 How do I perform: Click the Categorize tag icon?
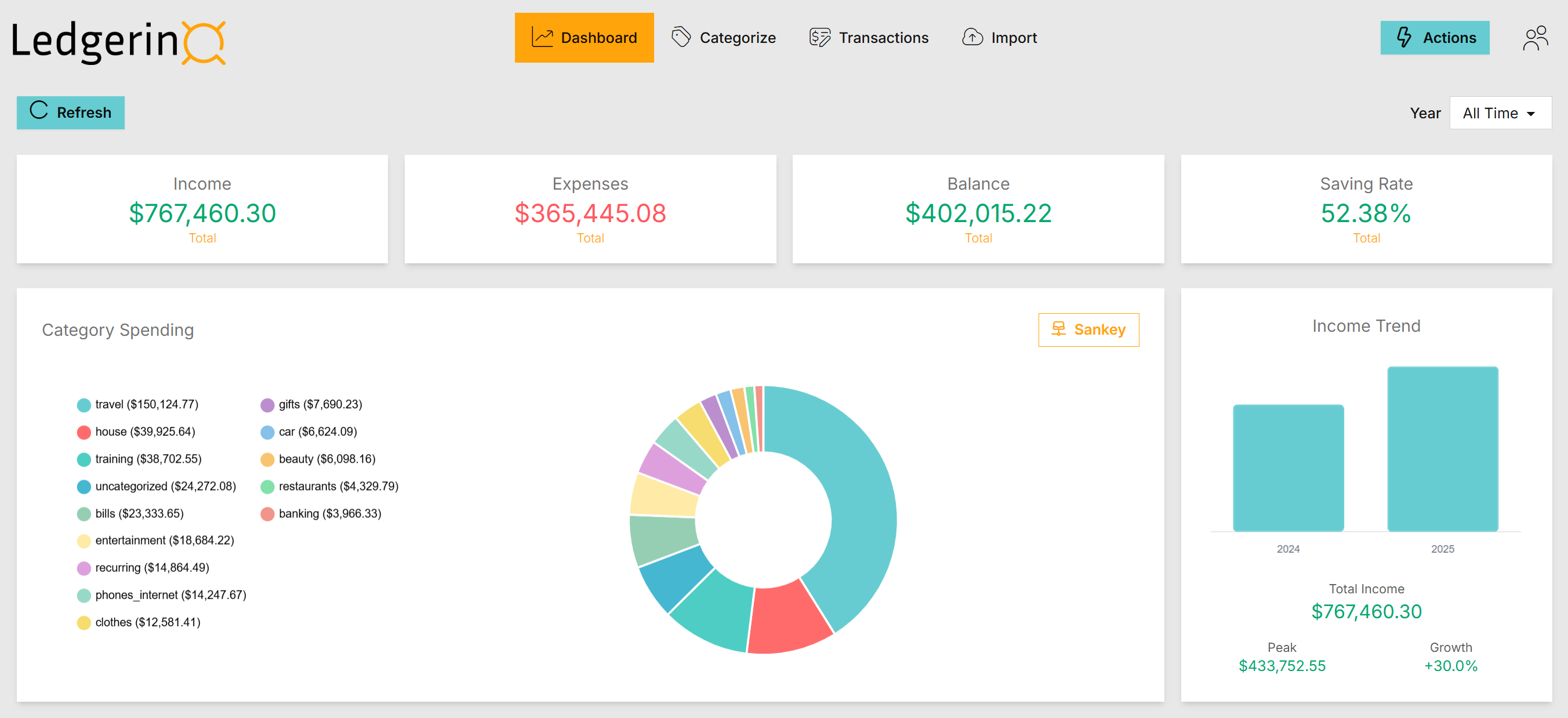pos(680,37)
